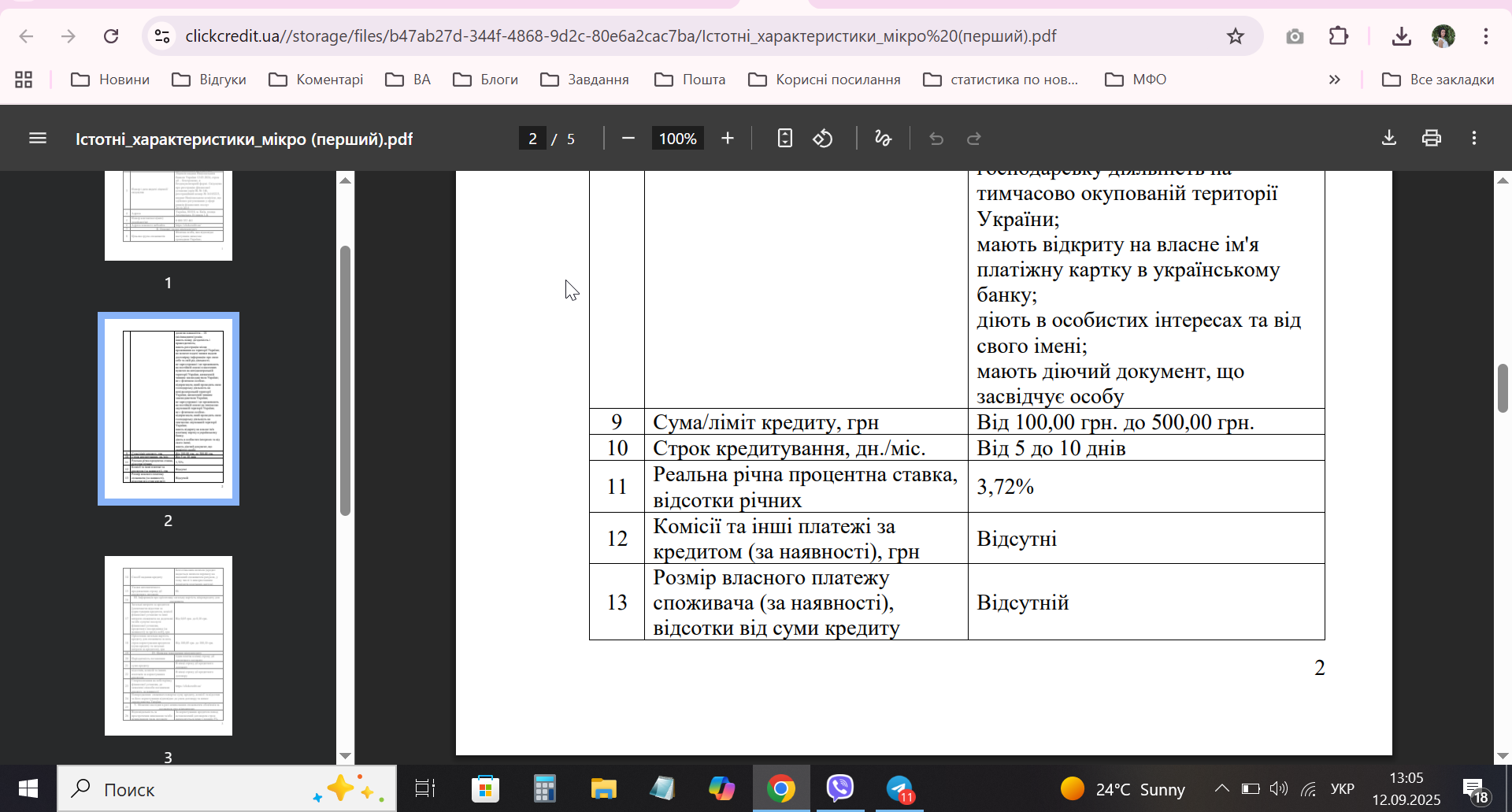Download the PDF from viewer toolbar
This screenshot has width=1512, height=812.
tap(1389, 139)
